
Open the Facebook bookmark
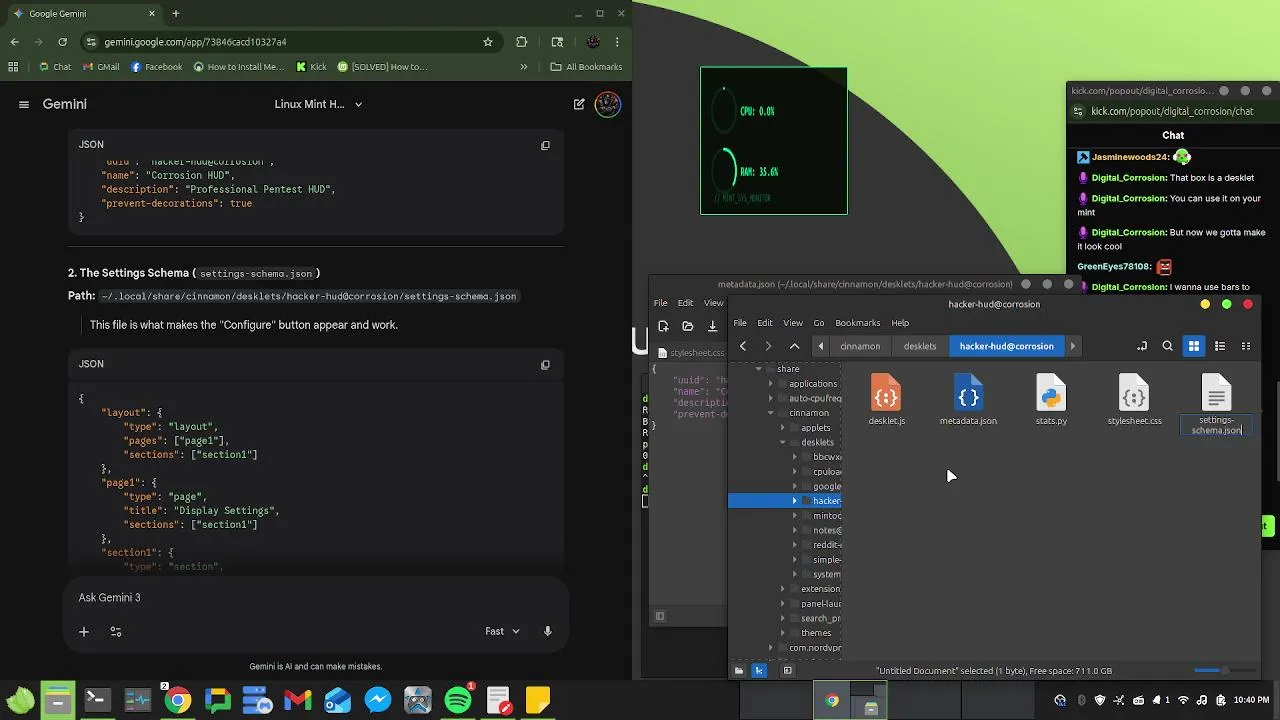(156, 67)
